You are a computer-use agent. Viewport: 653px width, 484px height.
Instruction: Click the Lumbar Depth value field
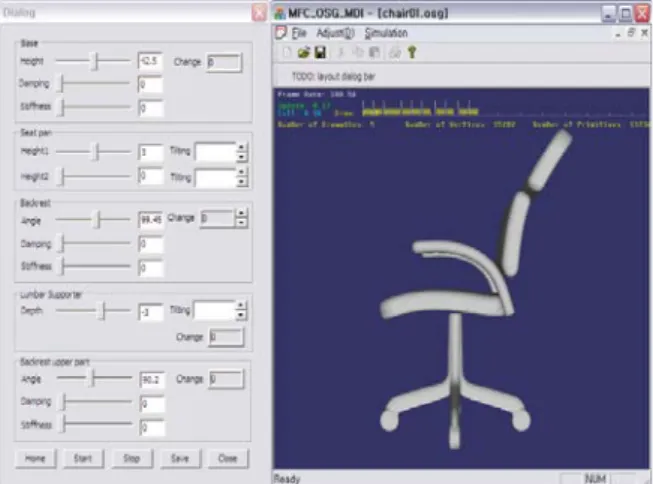150,312
